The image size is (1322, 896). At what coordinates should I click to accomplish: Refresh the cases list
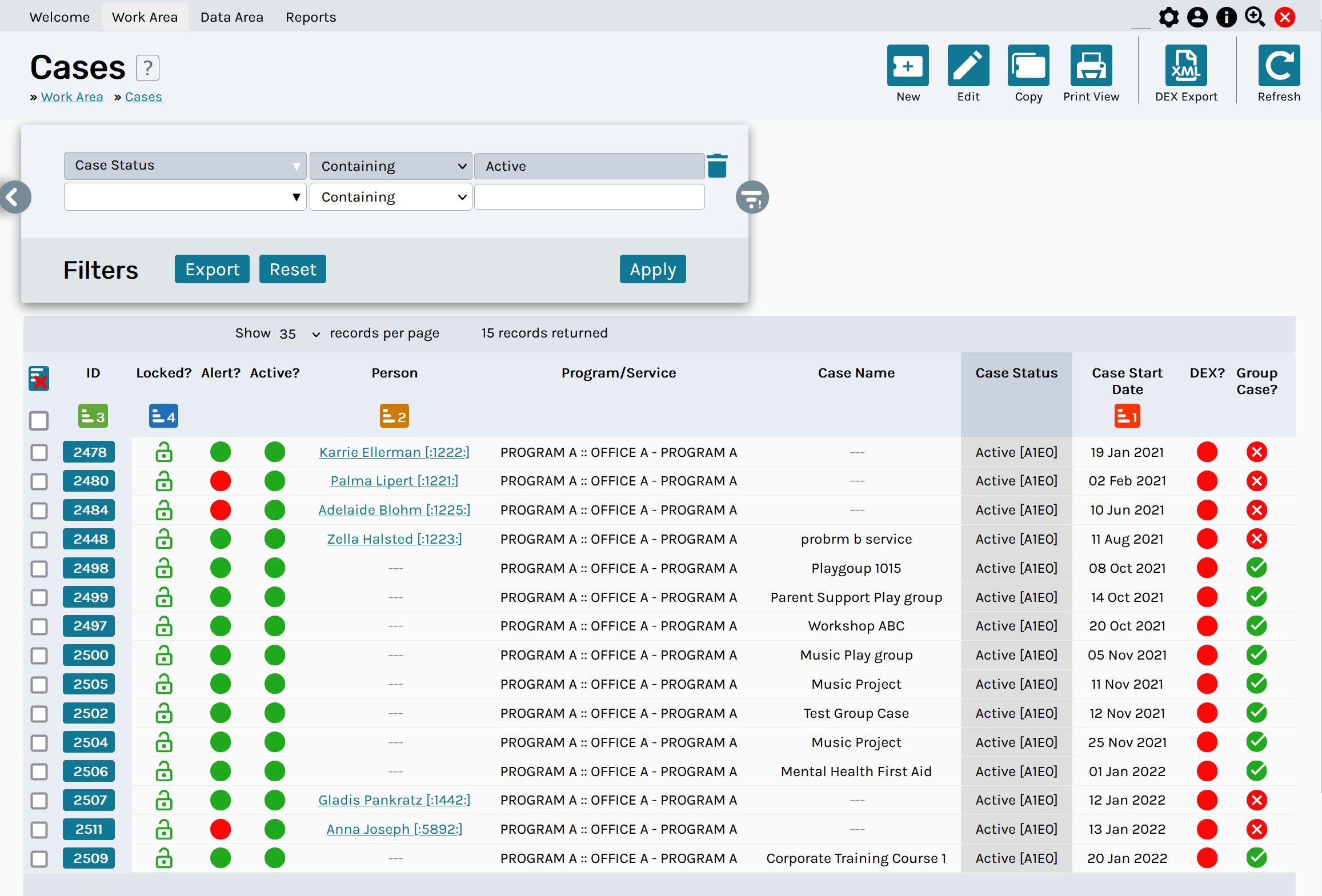click(x=1279, y=65)
